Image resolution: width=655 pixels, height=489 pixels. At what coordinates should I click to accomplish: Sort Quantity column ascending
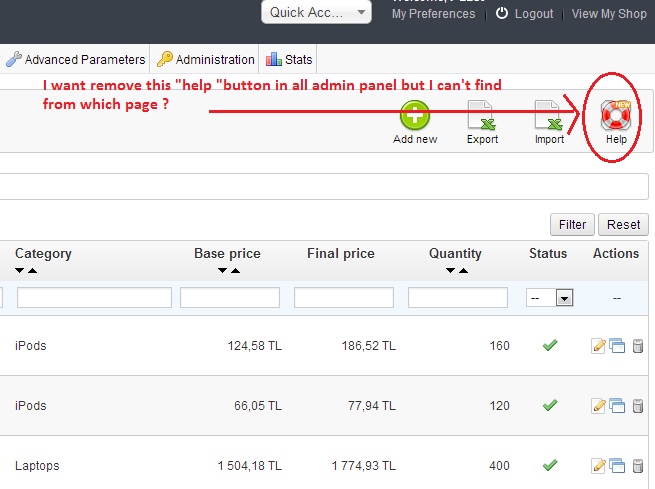(464, 271)
